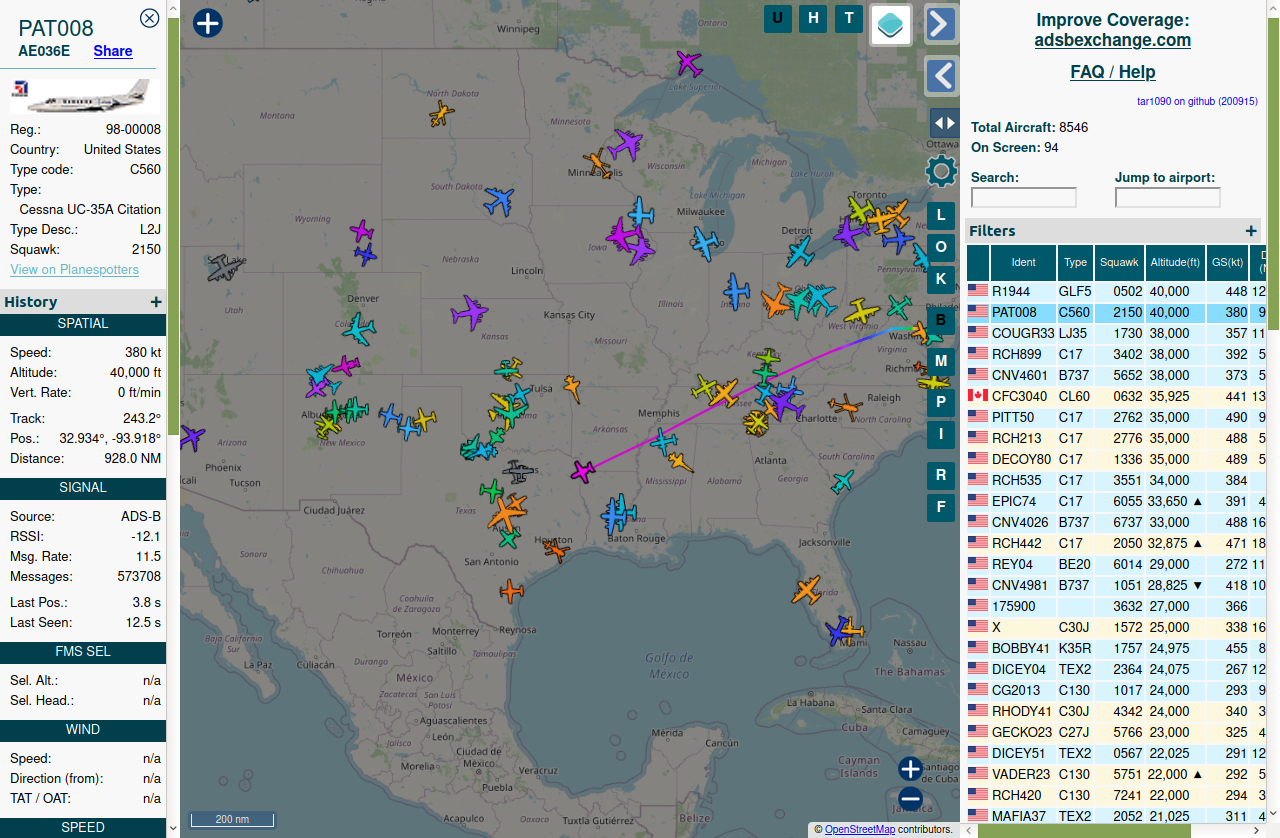
Task: Toggle the L map option button
Action: coord(941,216)
